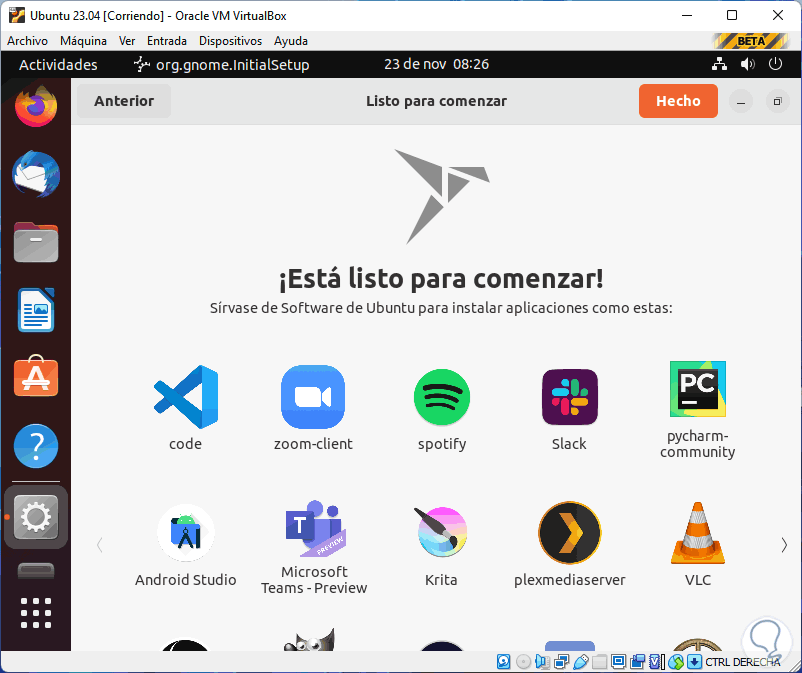Click the BETA badge in VirtualBox
The image size is (802, 673).
751,41
